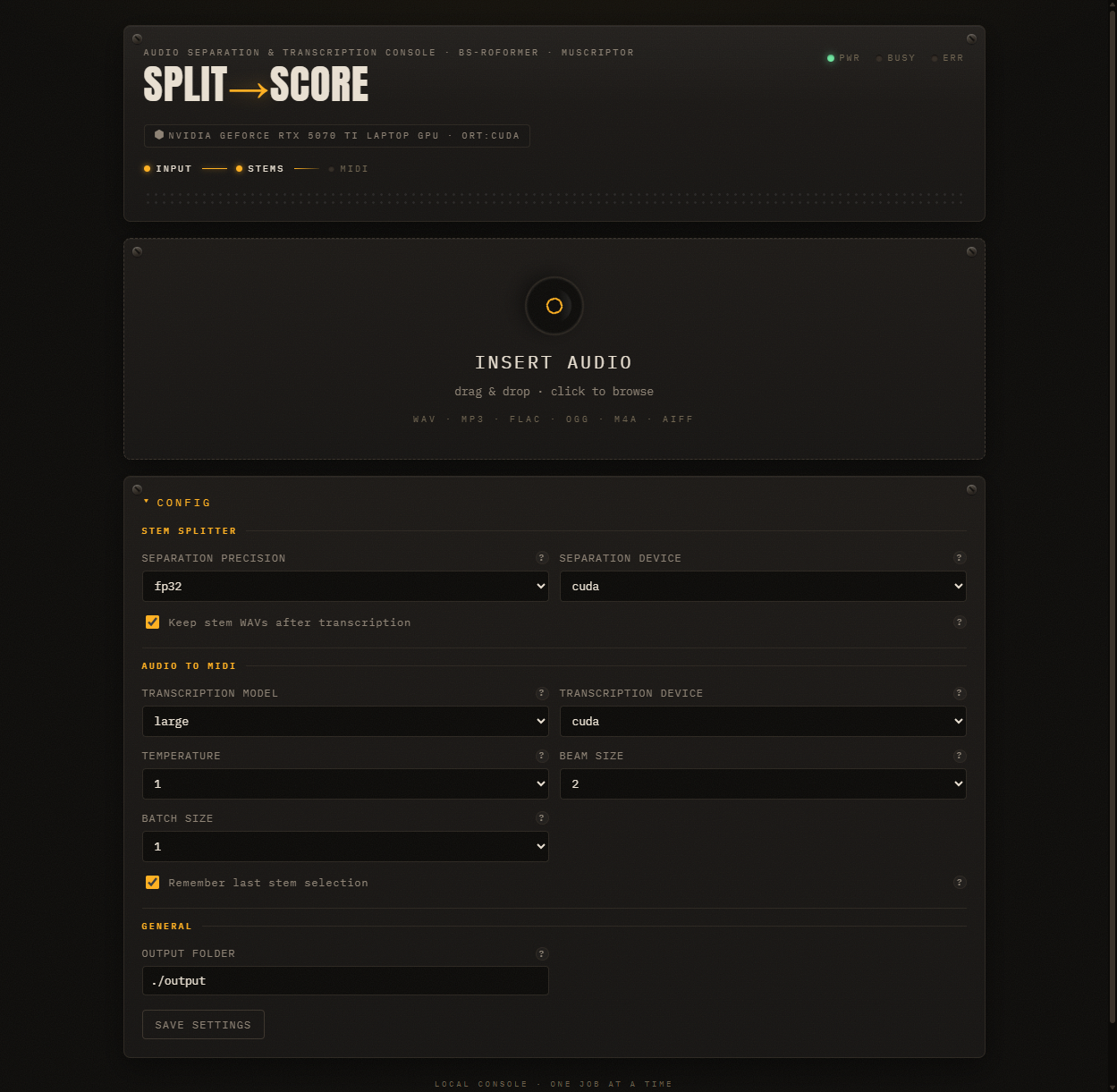Show help tooltip for Temperature
The height and width of the screenshot is (1092, 1117).
[541, 756]
